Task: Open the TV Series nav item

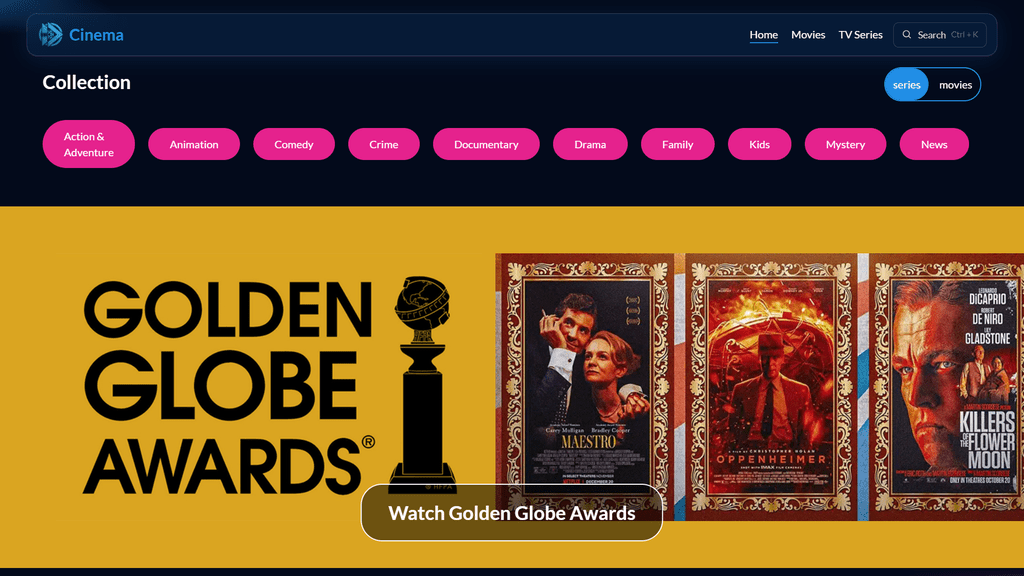Action: coord(860,35)
